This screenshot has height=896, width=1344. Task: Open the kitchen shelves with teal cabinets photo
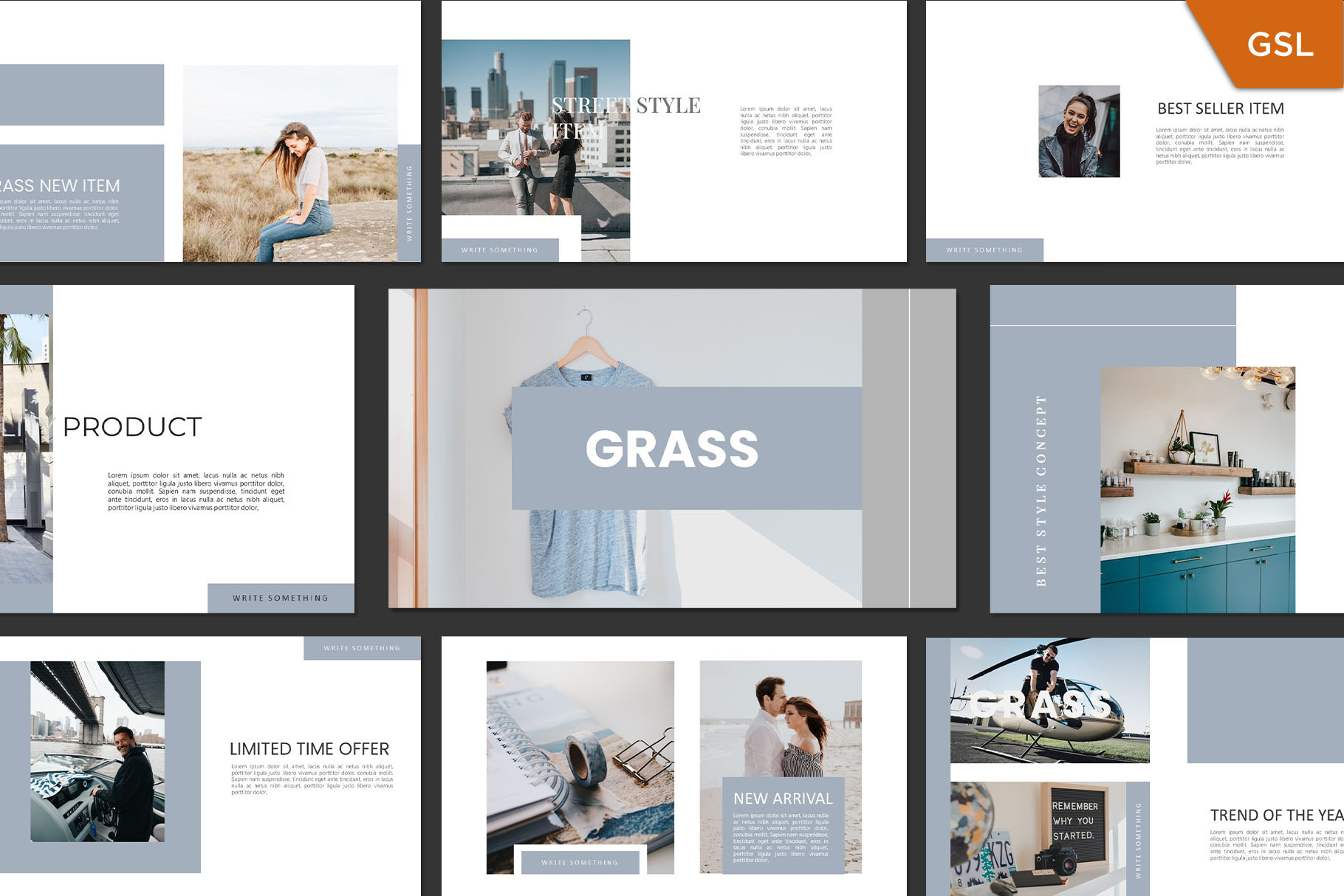[1197, 489]
